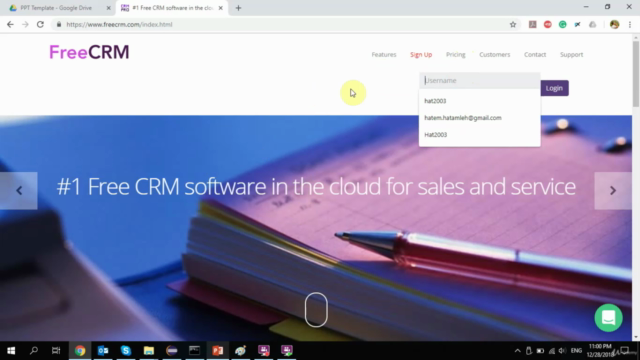Click the FreeCRM logo
Image resolution: width=640 pixels, height=360 pixels.
pyautogui.click(x=89, y=52)
